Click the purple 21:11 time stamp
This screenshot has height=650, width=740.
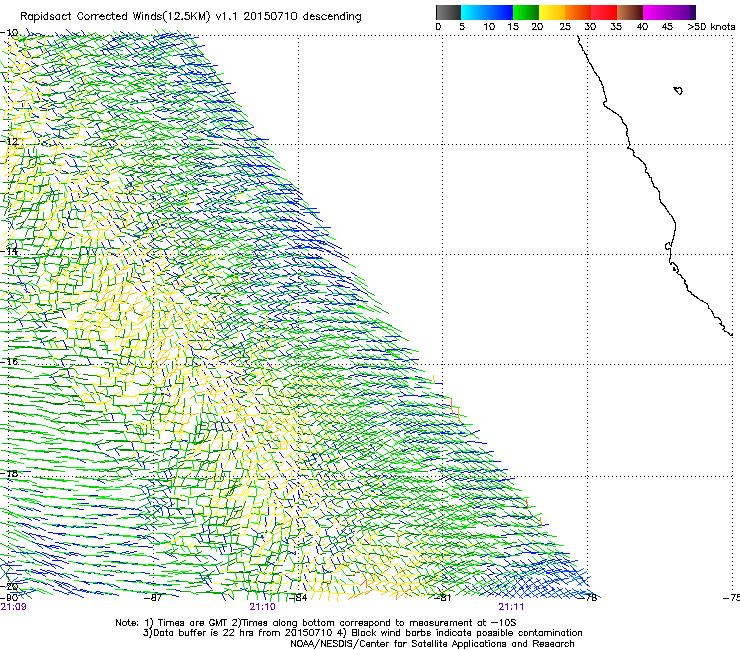511,607
